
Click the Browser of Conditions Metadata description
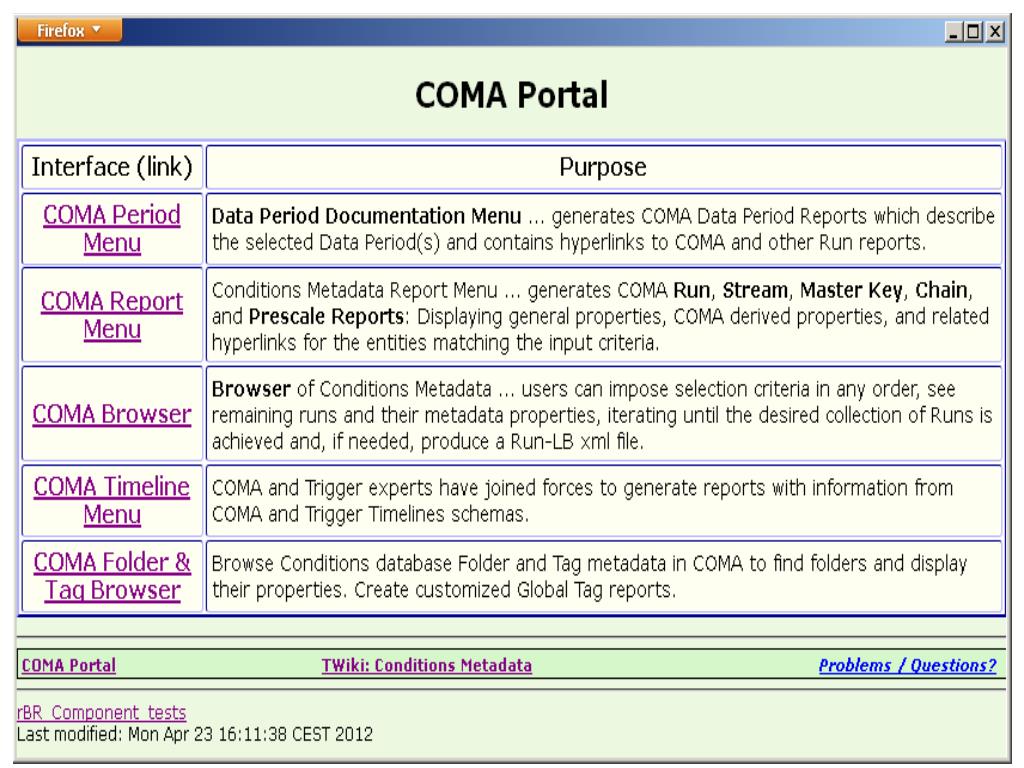pos(601,415)
